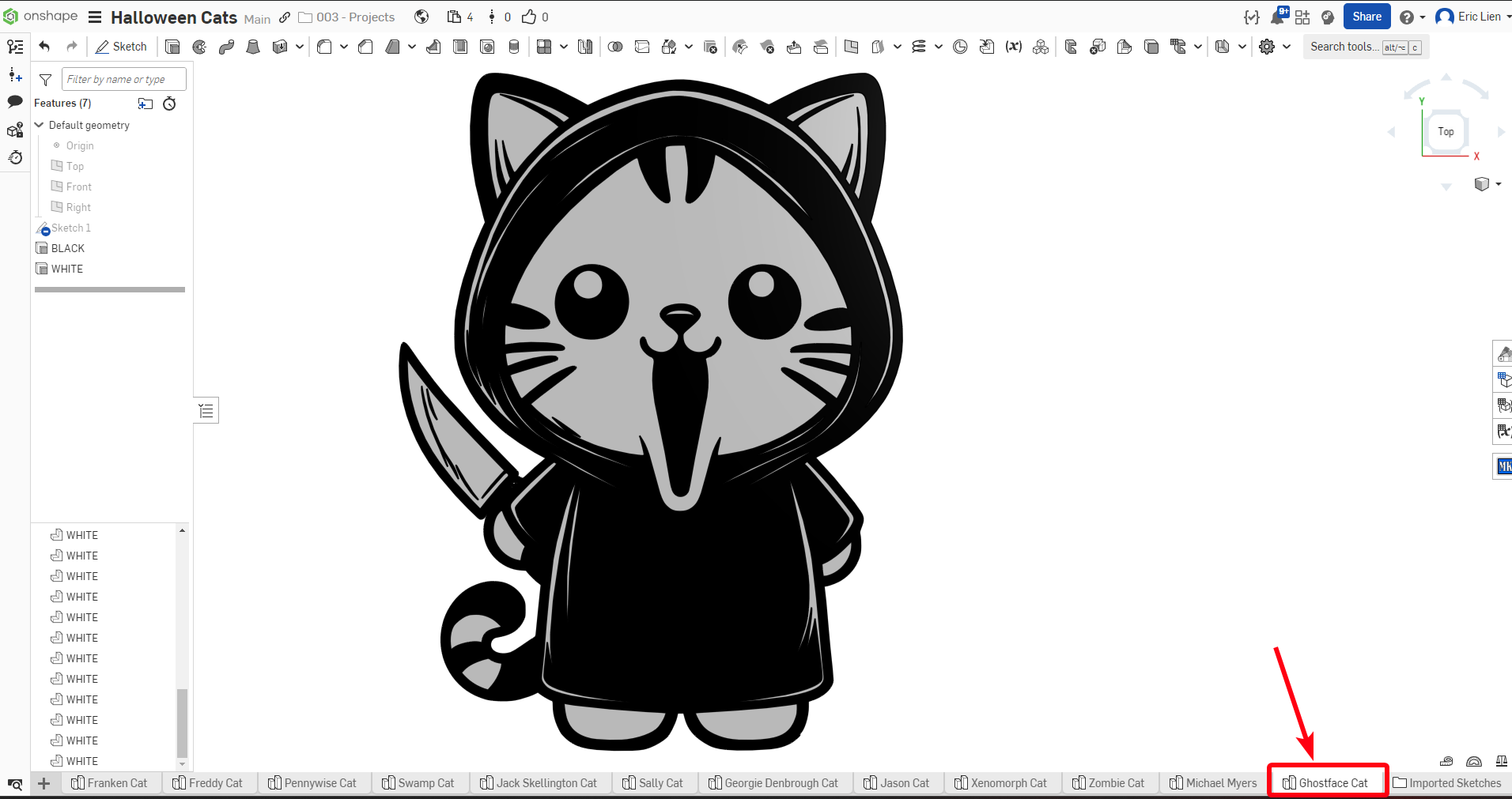Open the document hamburger menu

click(x=95, y=17)
